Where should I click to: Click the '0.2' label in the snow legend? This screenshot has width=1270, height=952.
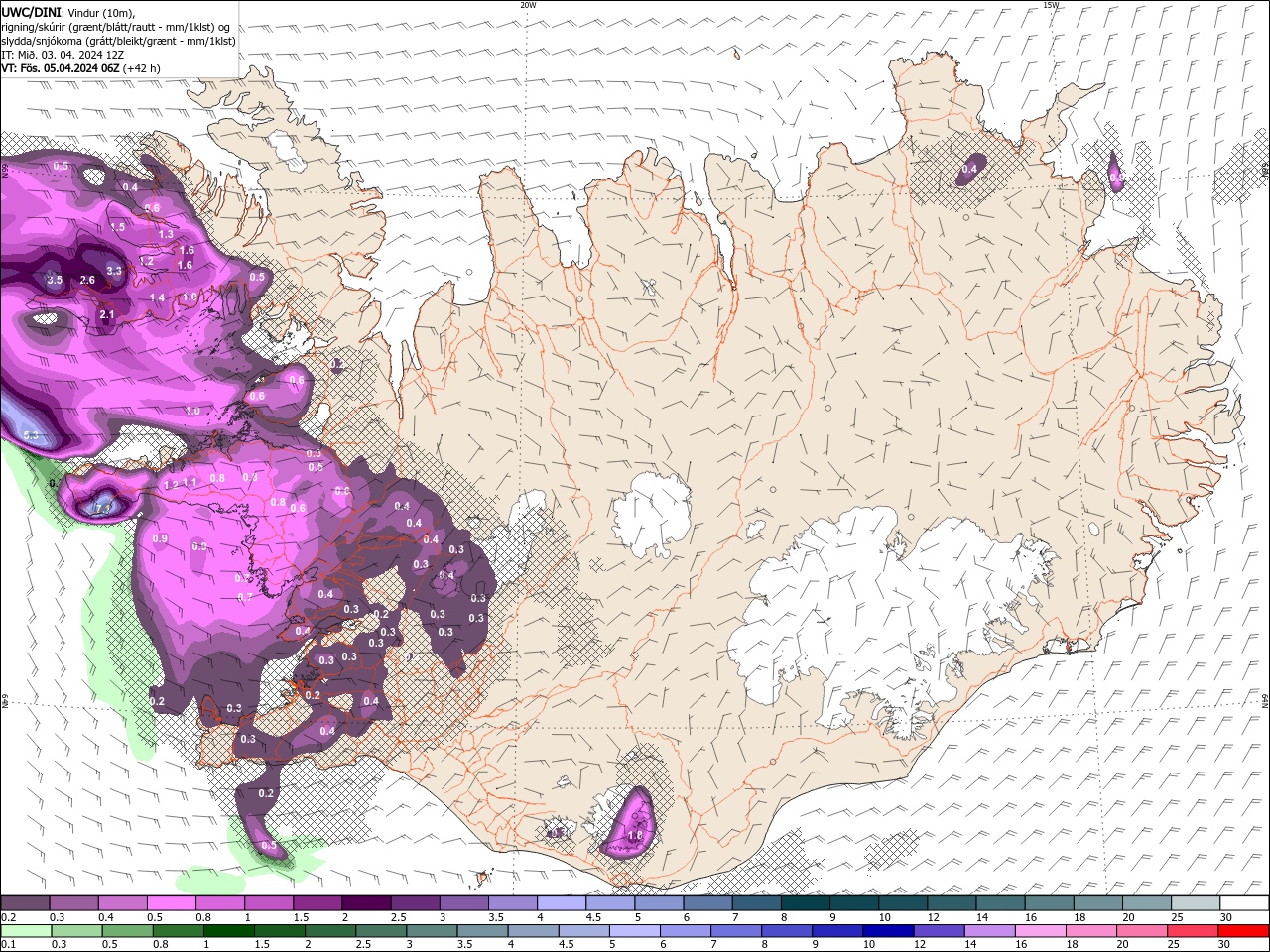click(x=9, y=917)
